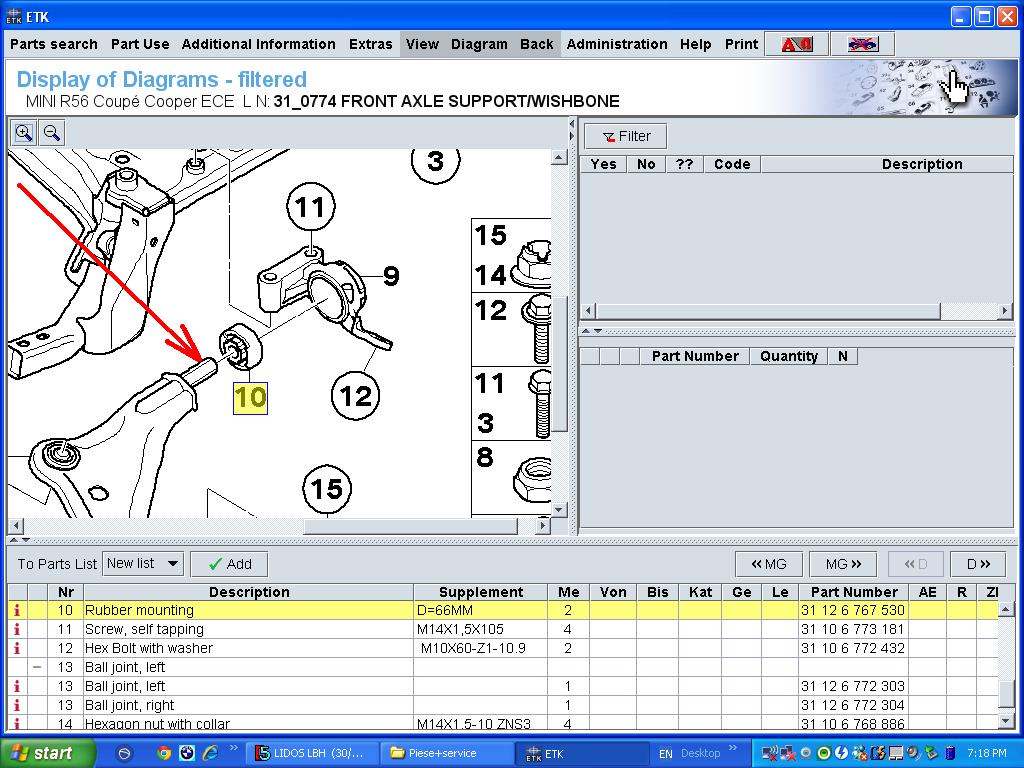This screenshot has width=1024, height=768.
Task: Click BMW icon in quick launch bar
Action: pos(187,753)
